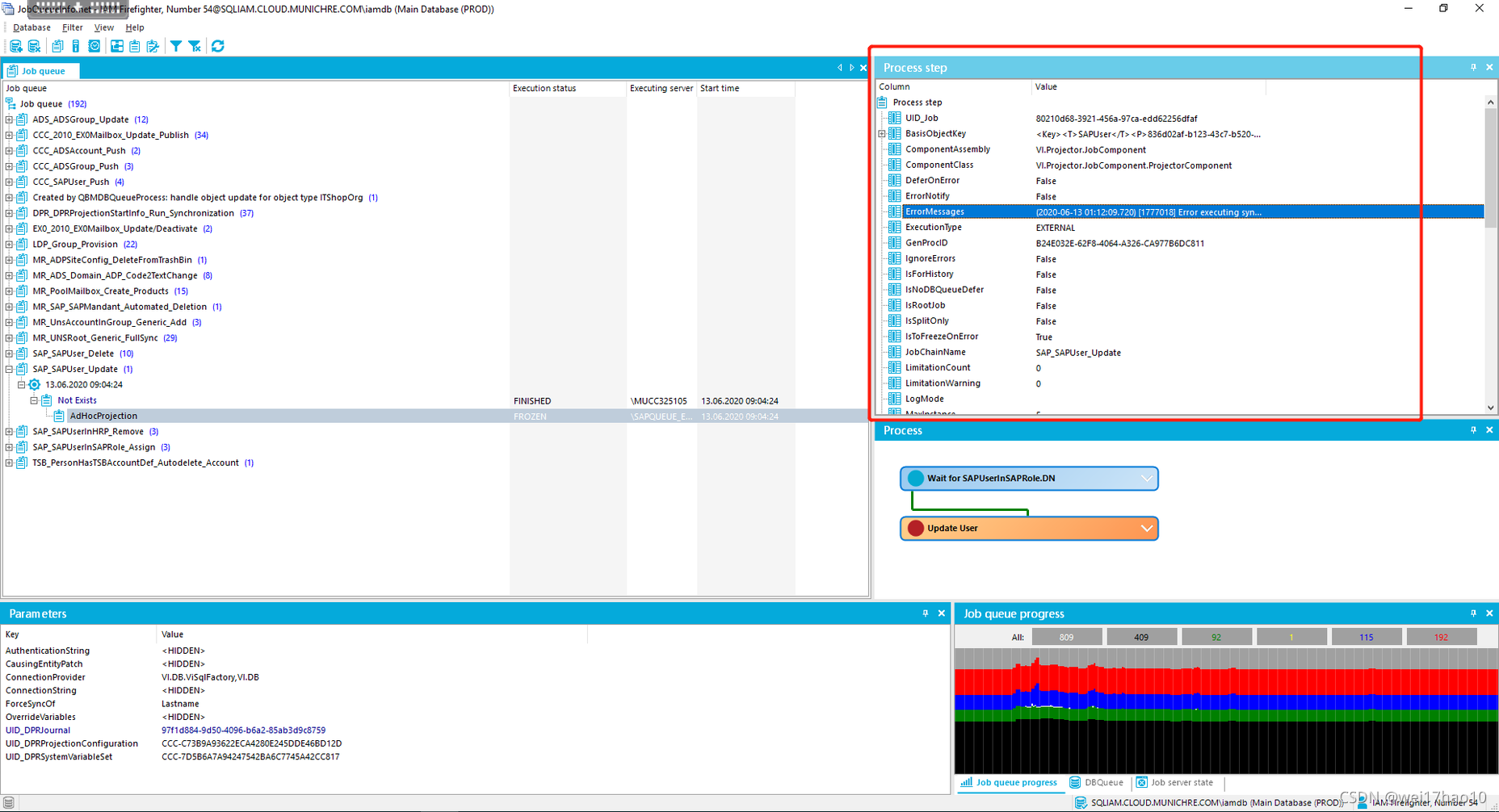This screenshot has height=812, width=1499.
Task: Close the Job queue tab with its x
Action: coord(863,68)
